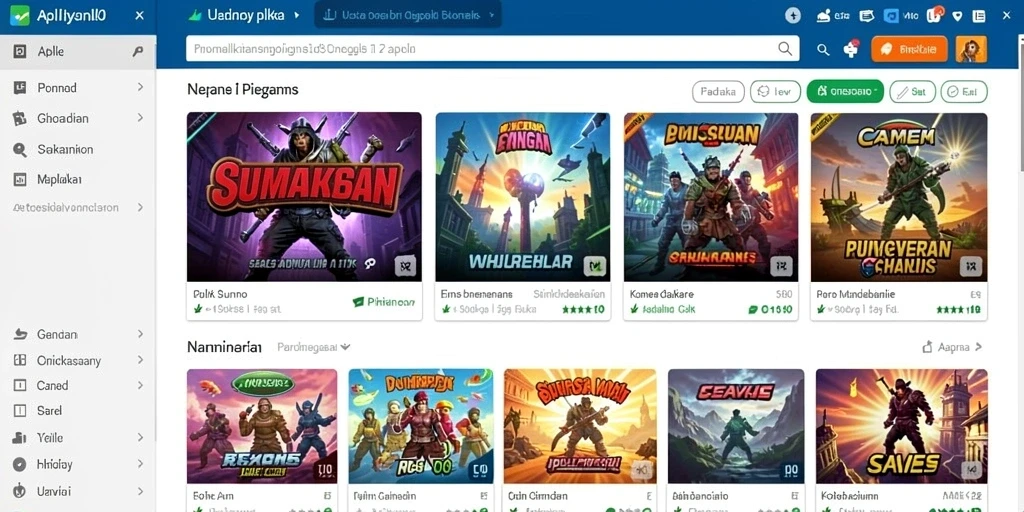Click the notification icon with red badge

coord(935,14)
